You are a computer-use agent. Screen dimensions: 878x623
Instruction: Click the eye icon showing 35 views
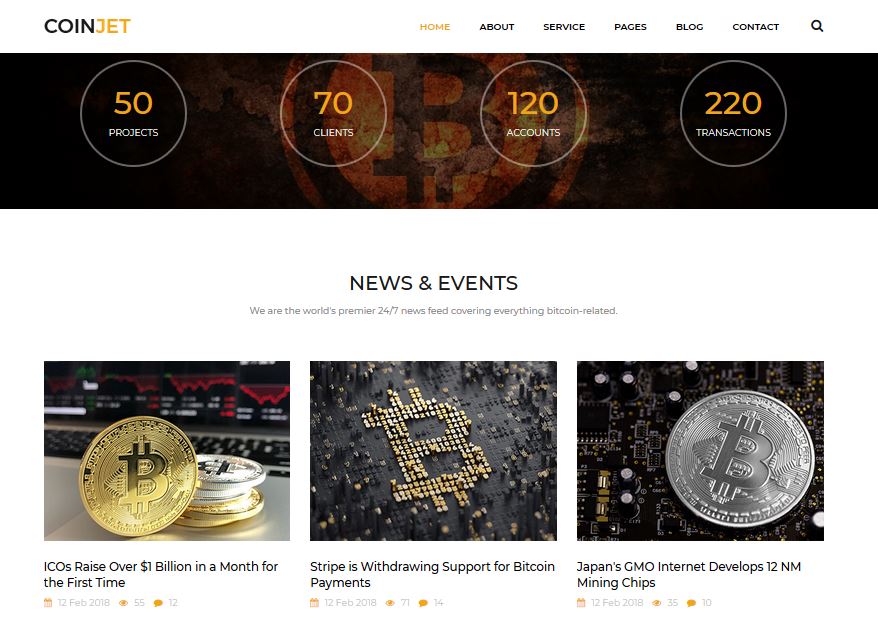(657, 603)
